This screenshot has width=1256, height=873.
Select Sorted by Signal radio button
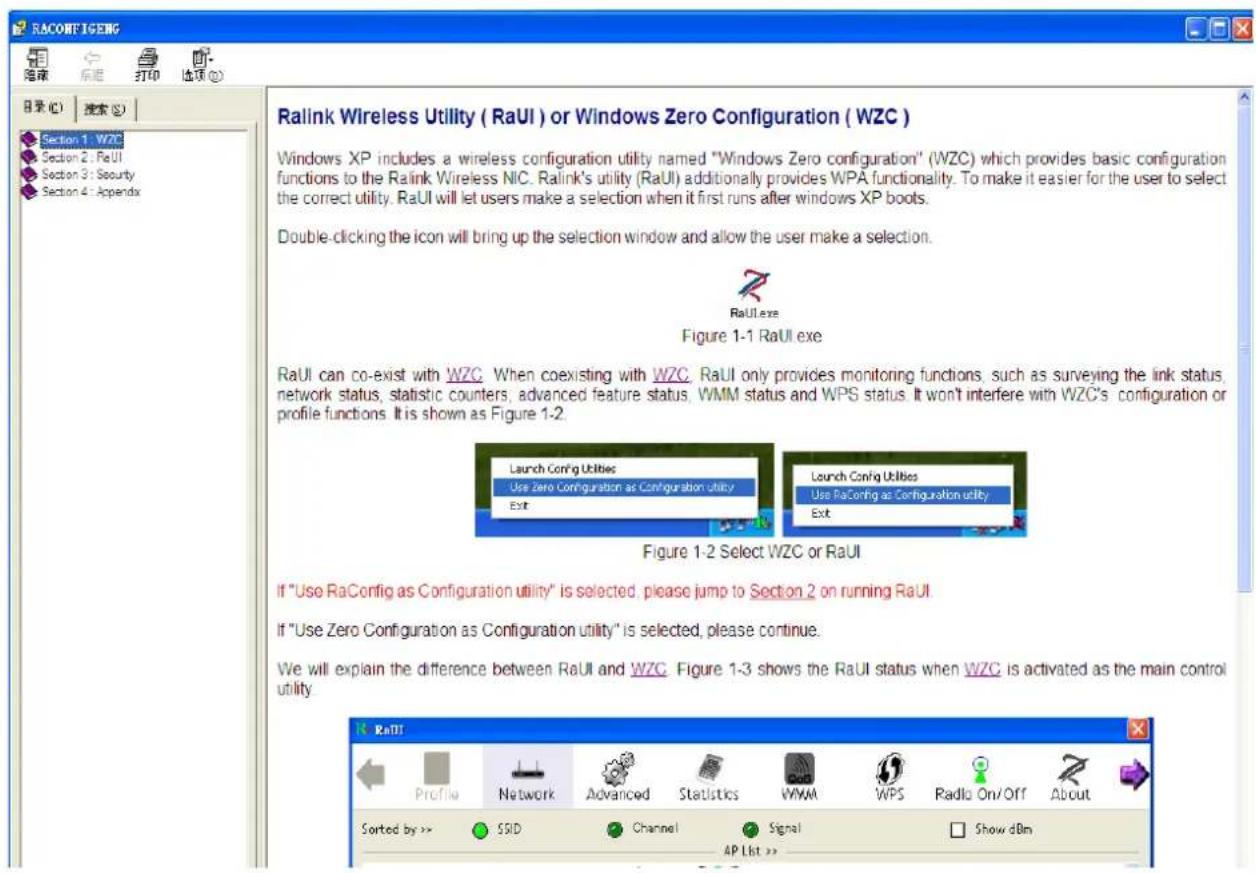749,829
